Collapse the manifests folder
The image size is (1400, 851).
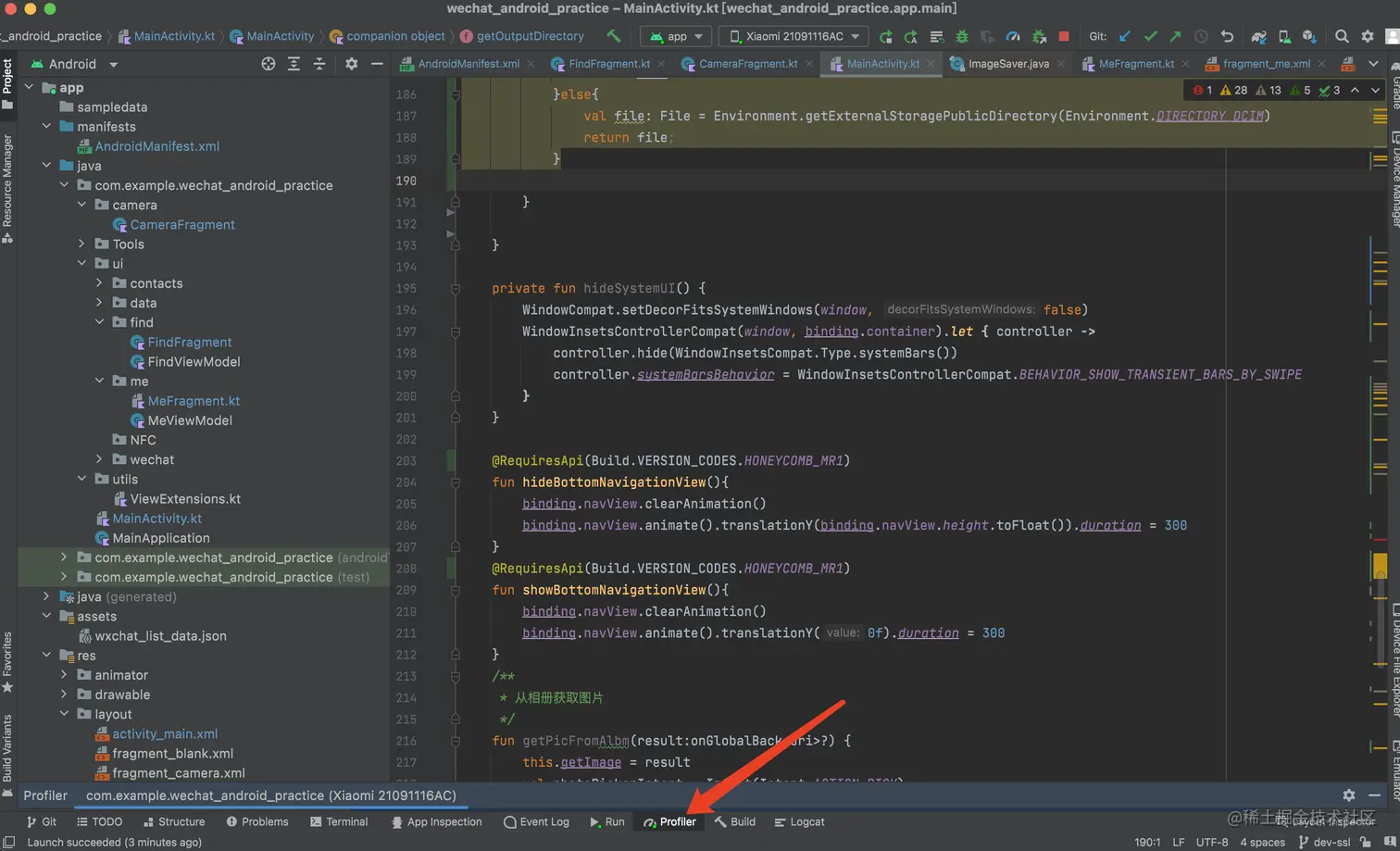pyautogui.click(x=46, y=126)
